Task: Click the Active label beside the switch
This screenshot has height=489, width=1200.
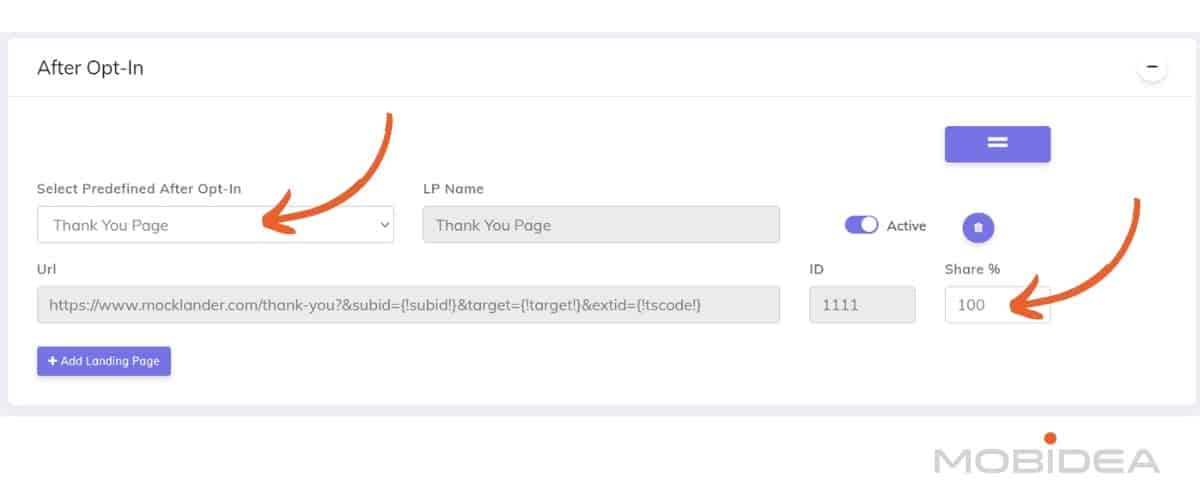Action: tap(906, 226)
